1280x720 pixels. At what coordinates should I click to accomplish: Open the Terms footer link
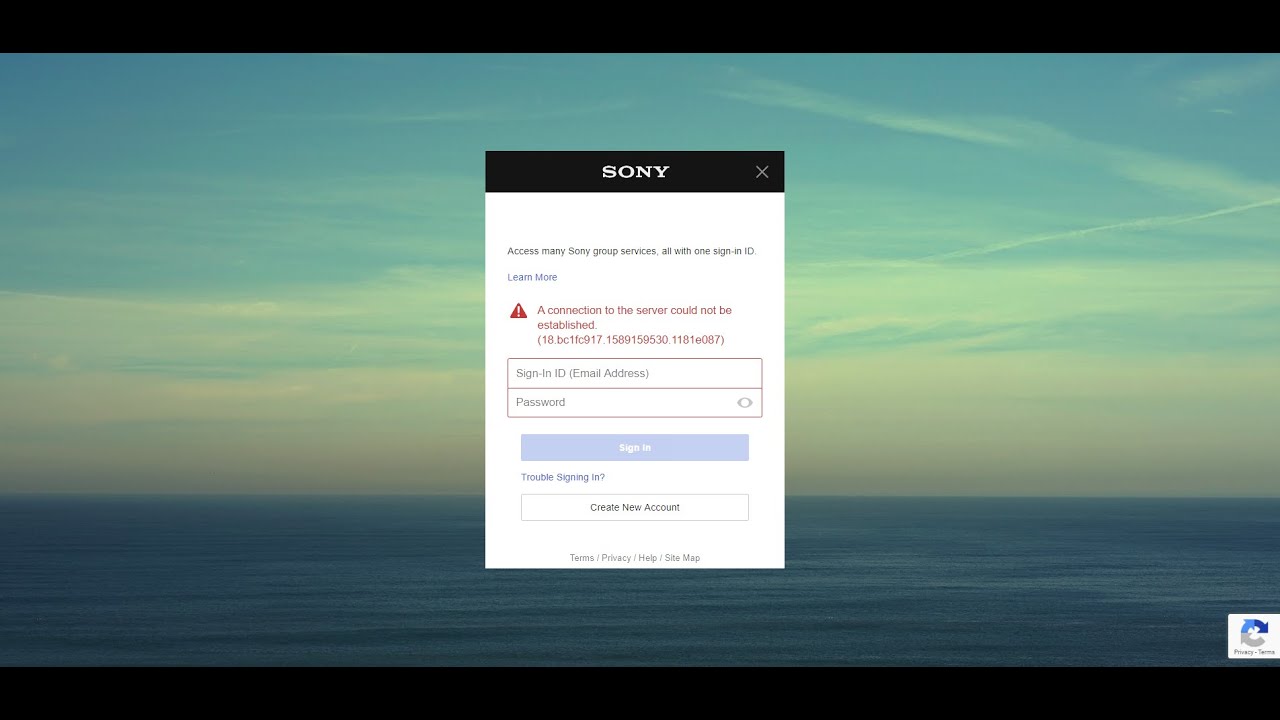(x=582, y=558)
